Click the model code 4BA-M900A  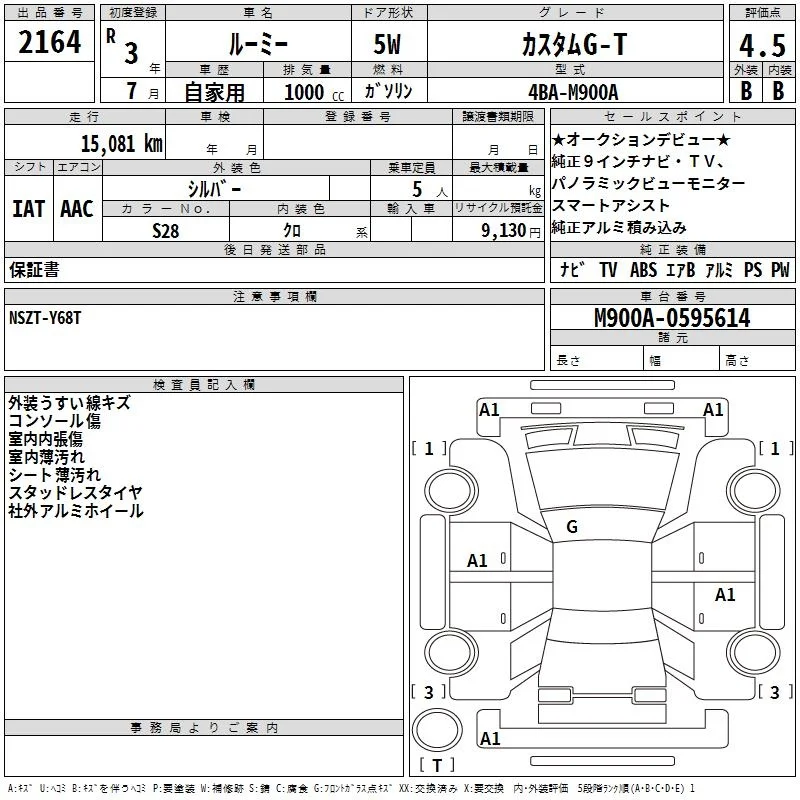tap(573, 92)
